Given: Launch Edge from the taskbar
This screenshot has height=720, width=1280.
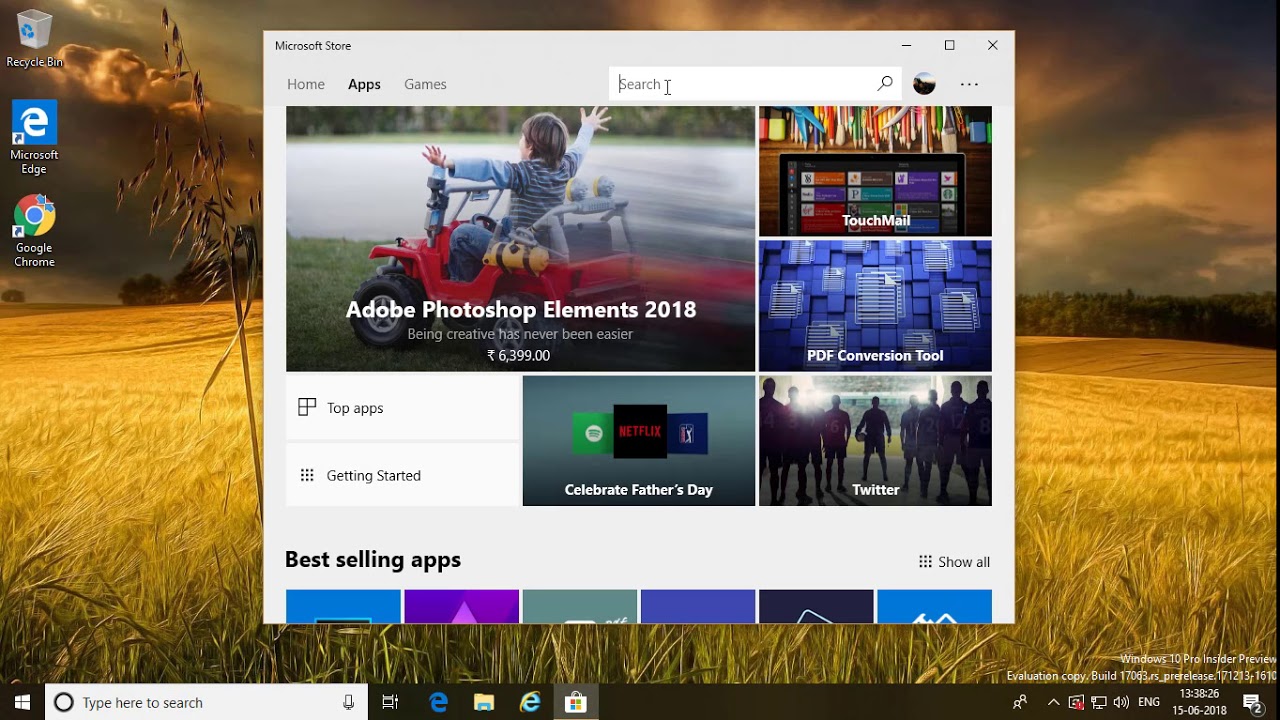Looking at the screenshot, I should point(438,702).
